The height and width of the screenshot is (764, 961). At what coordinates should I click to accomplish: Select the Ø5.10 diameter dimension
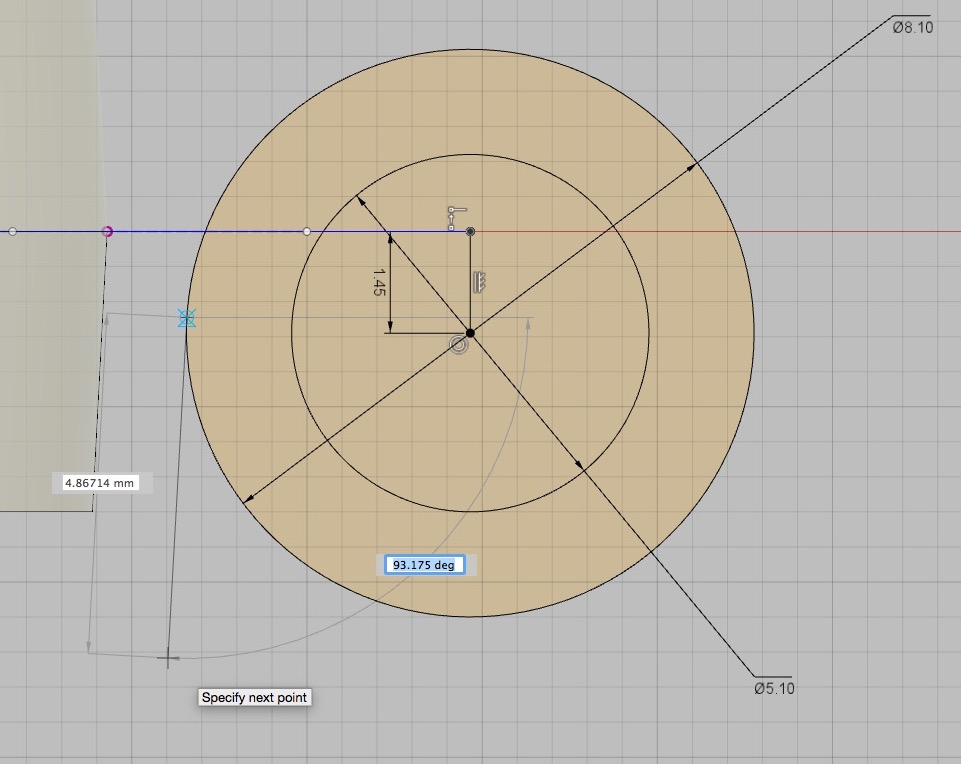coord(774,688)
